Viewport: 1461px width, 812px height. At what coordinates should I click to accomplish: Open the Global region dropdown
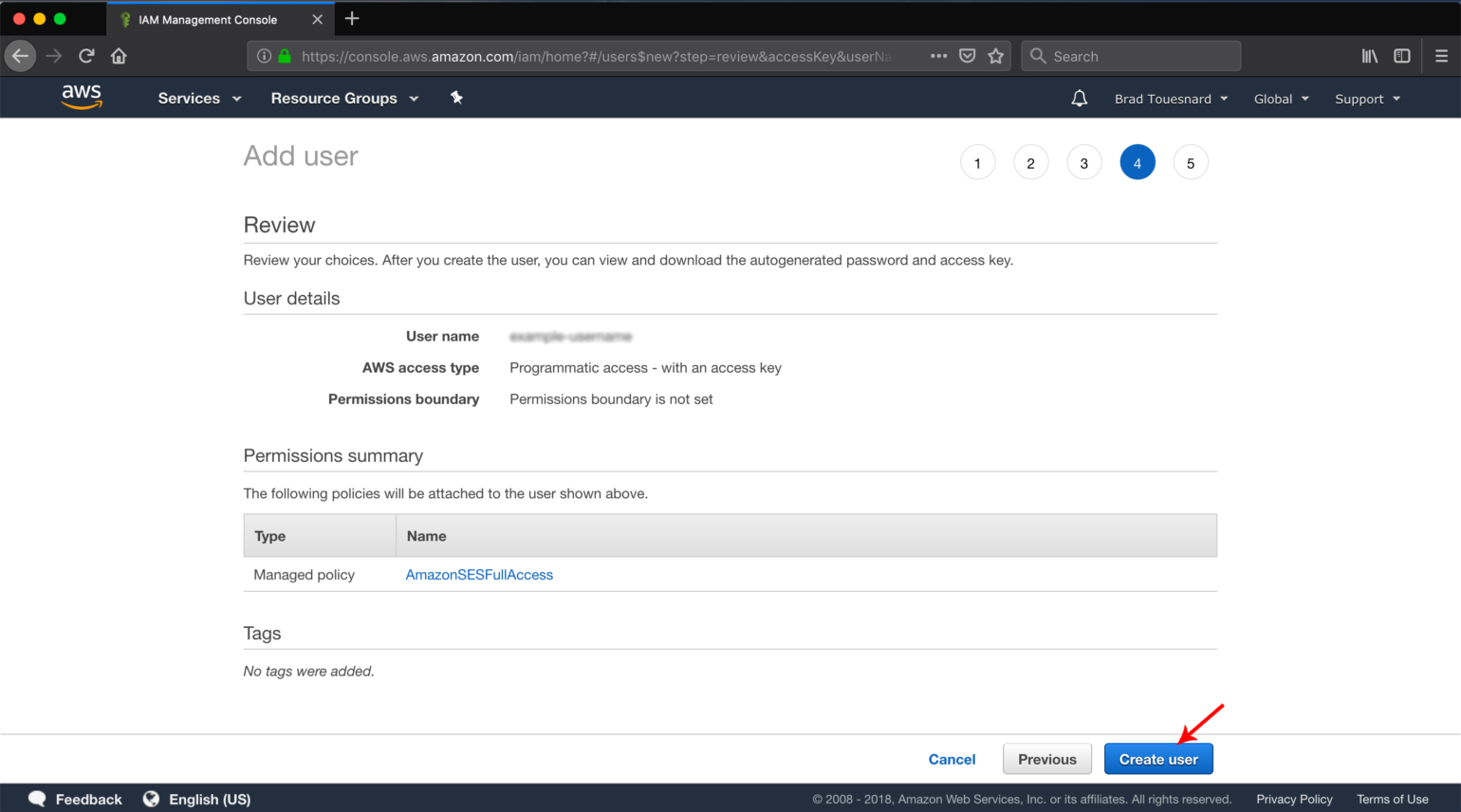[x=1281, y=99]
